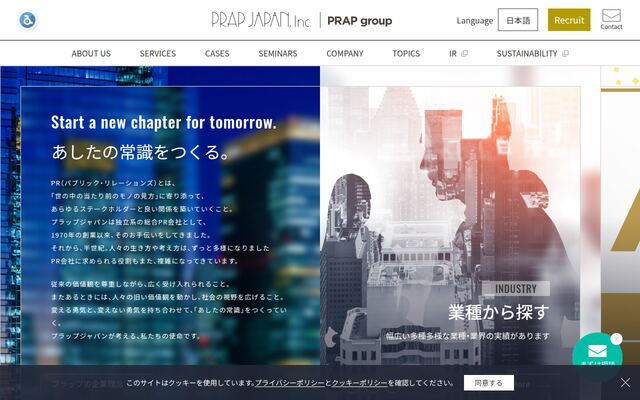Open the クッキーポリシー link in cookie bar
The width and height of the screenshot is (640, 400).
tap(359, 383)
